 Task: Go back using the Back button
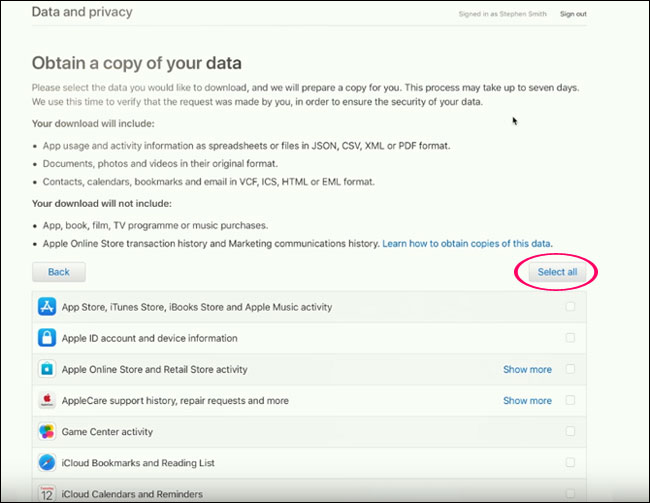[x=59, y=272]
